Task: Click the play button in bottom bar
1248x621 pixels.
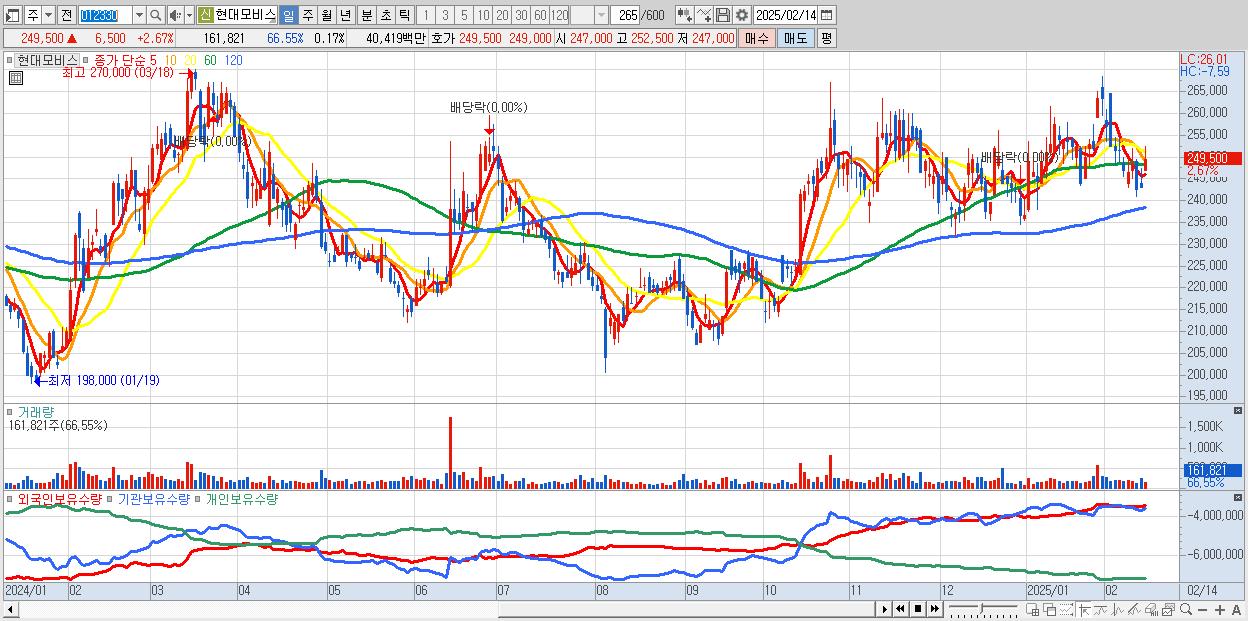Action: click(884, 609)
